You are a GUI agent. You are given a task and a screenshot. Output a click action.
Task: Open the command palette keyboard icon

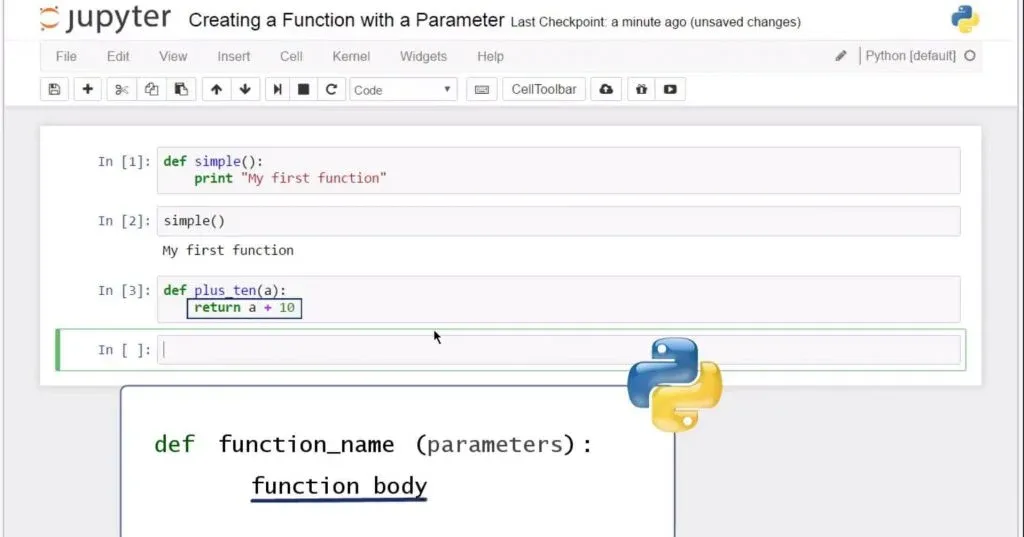[482, 89]
